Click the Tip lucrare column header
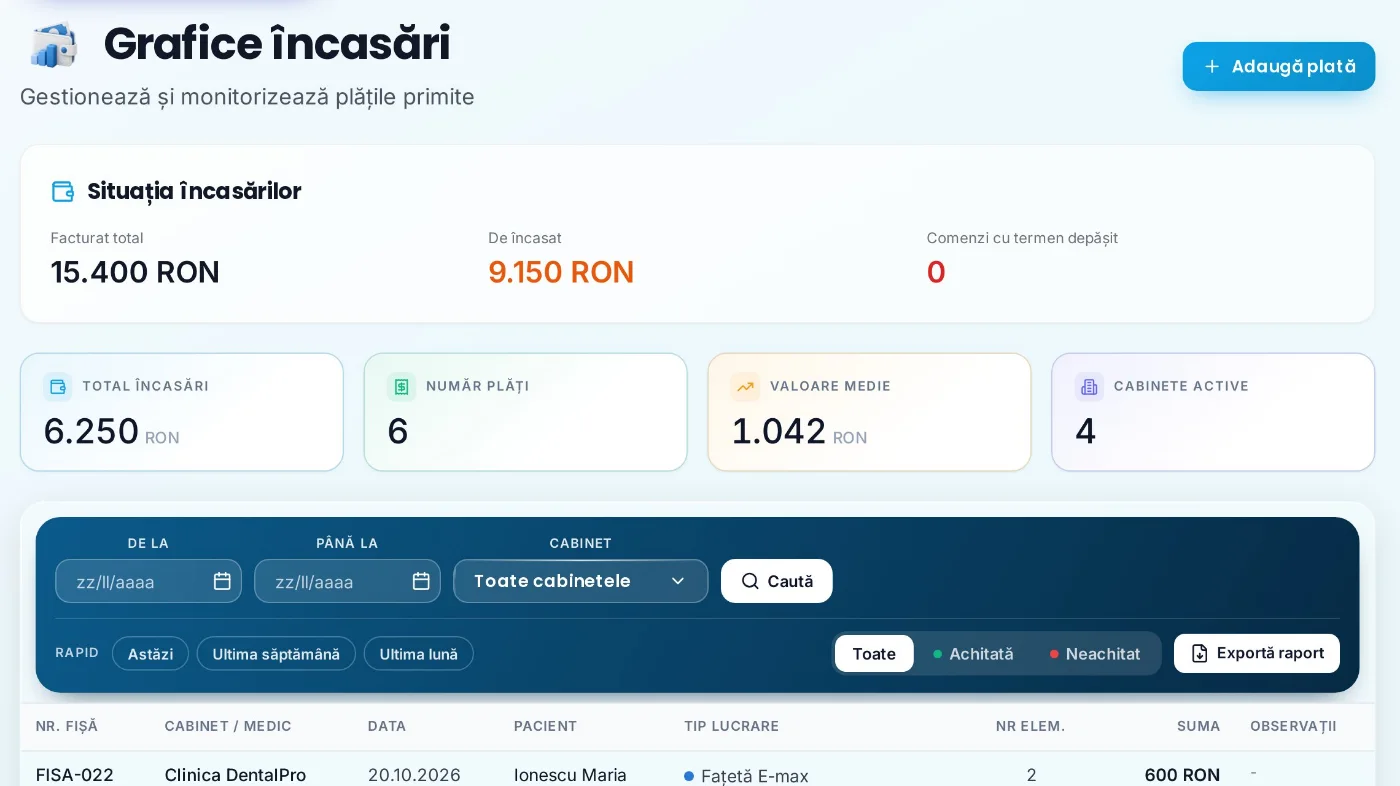The height and width of the screenshot is (786, 1400). point(731,726)
